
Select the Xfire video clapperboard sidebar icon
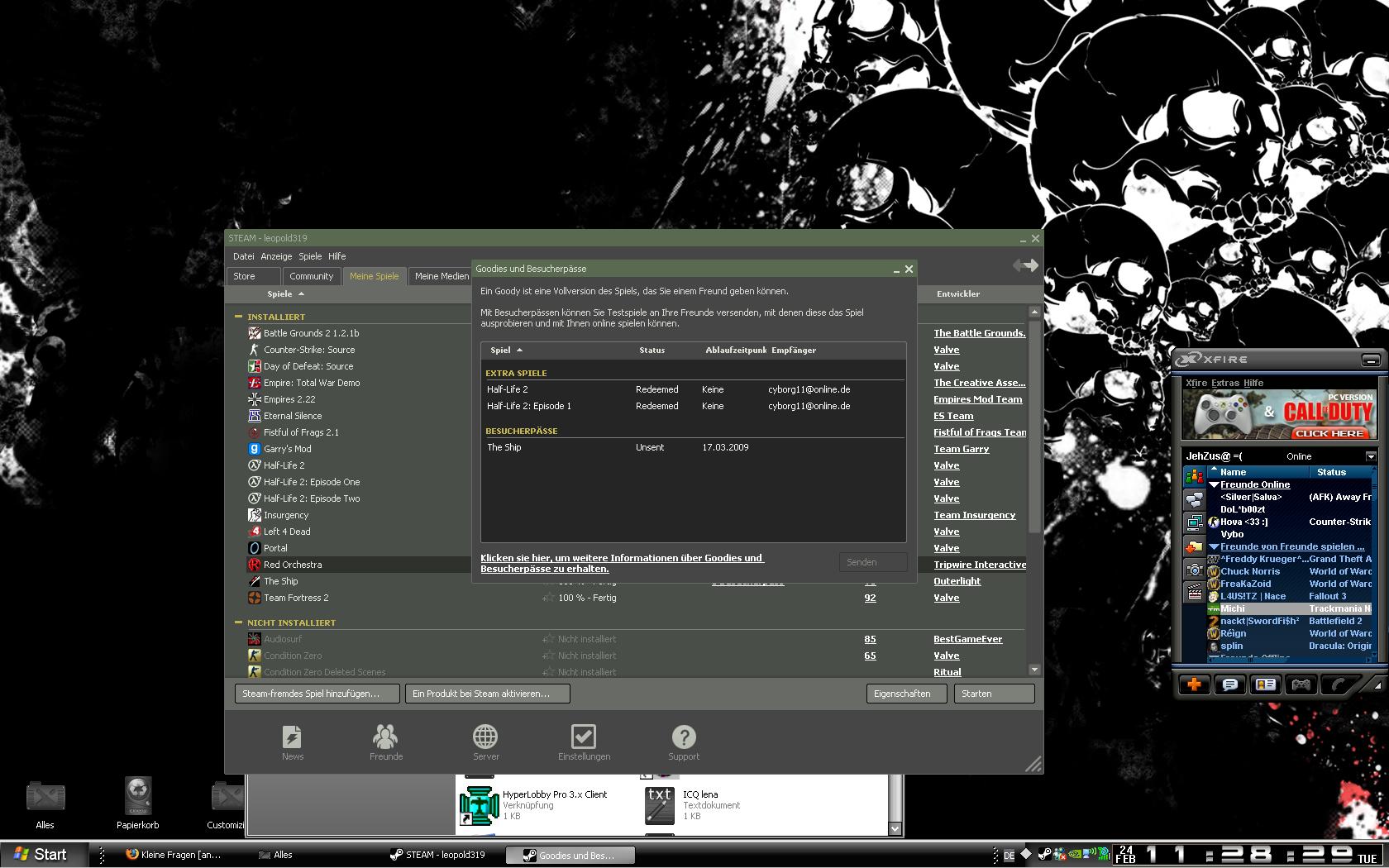click(1195, 592)
